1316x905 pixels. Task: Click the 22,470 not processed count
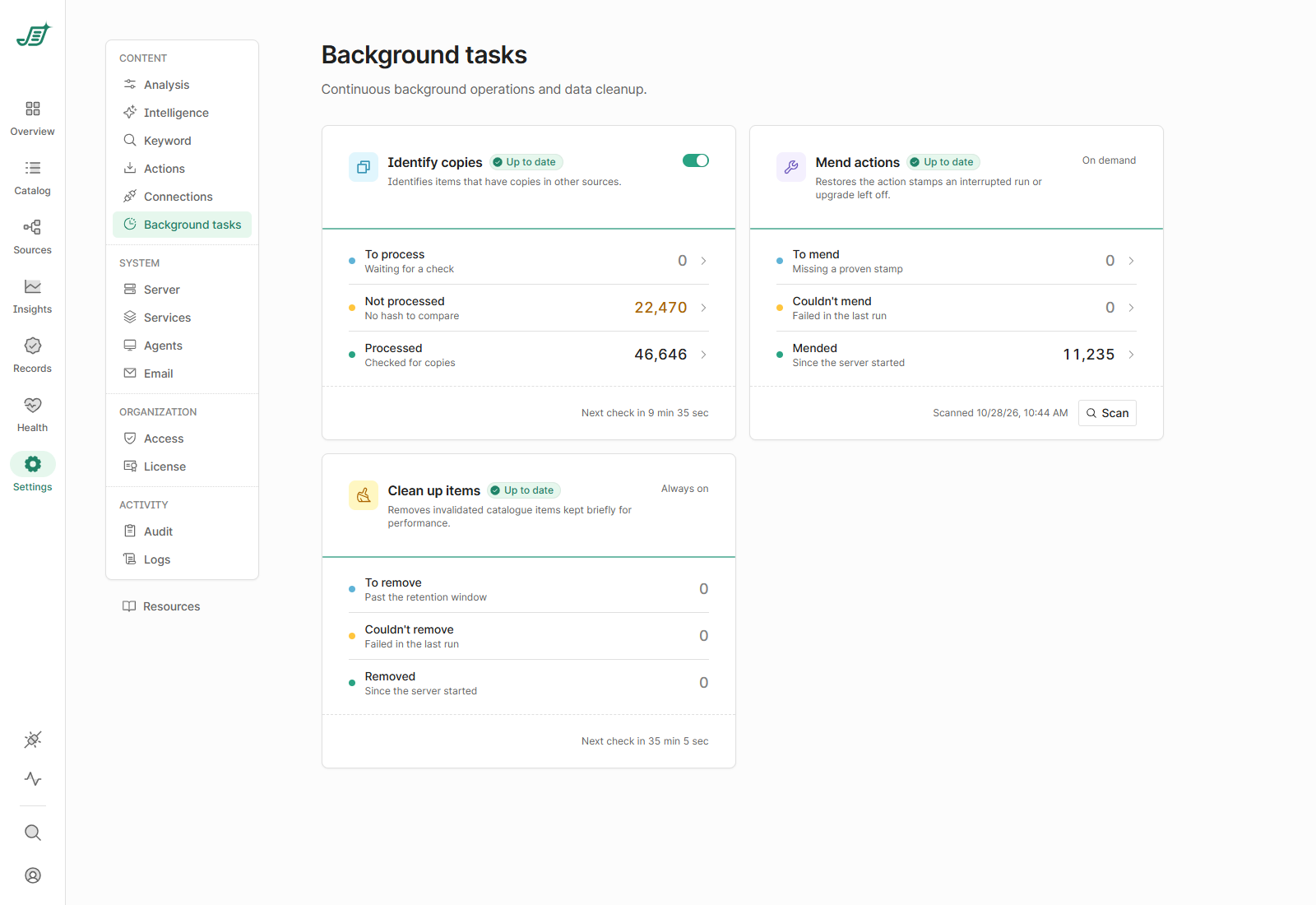pyautogui.click(x=660, y=308)
